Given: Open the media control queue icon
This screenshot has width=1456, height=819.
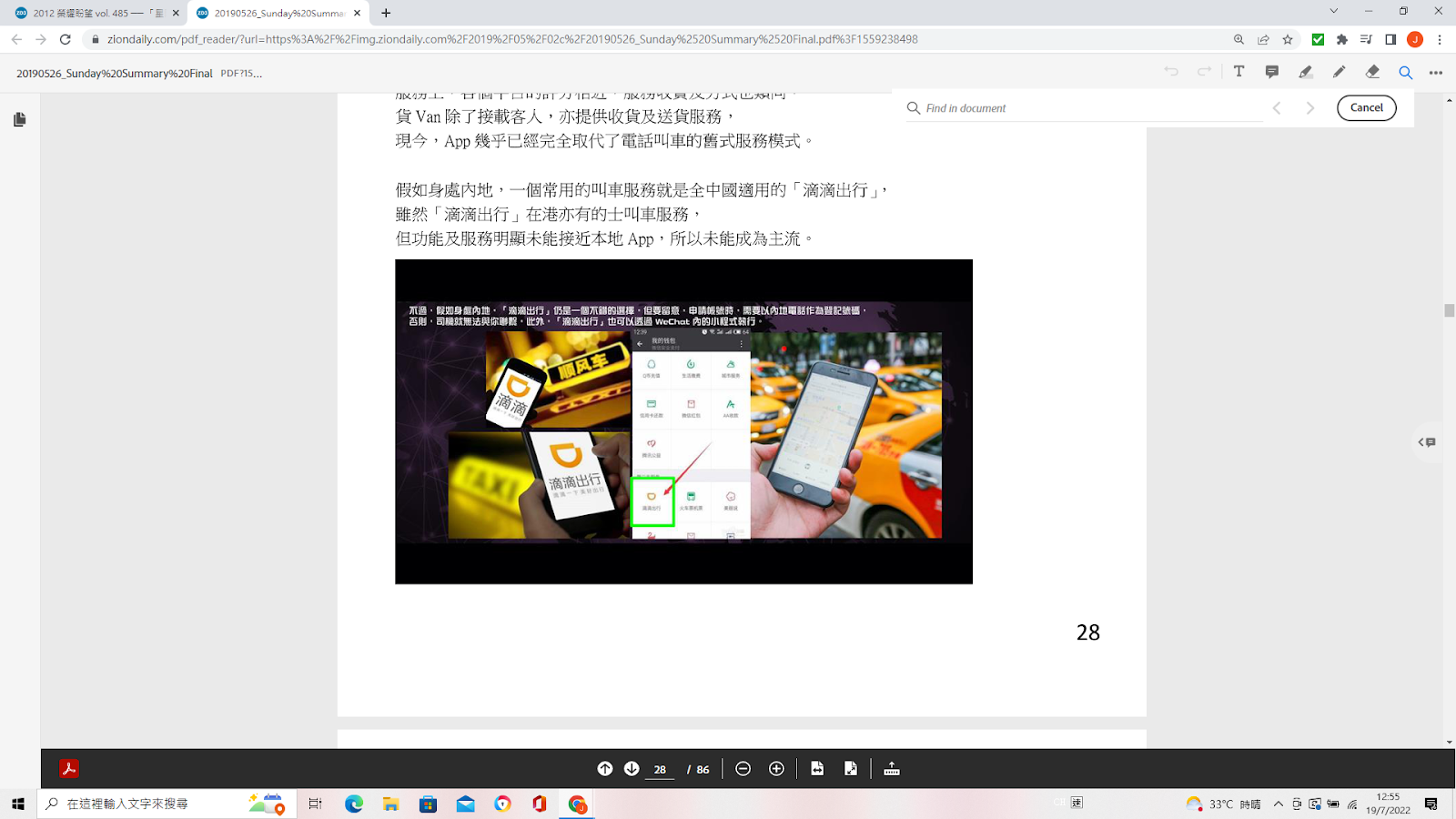Looking at the screenshot, I should click(x=1366, y=39).
